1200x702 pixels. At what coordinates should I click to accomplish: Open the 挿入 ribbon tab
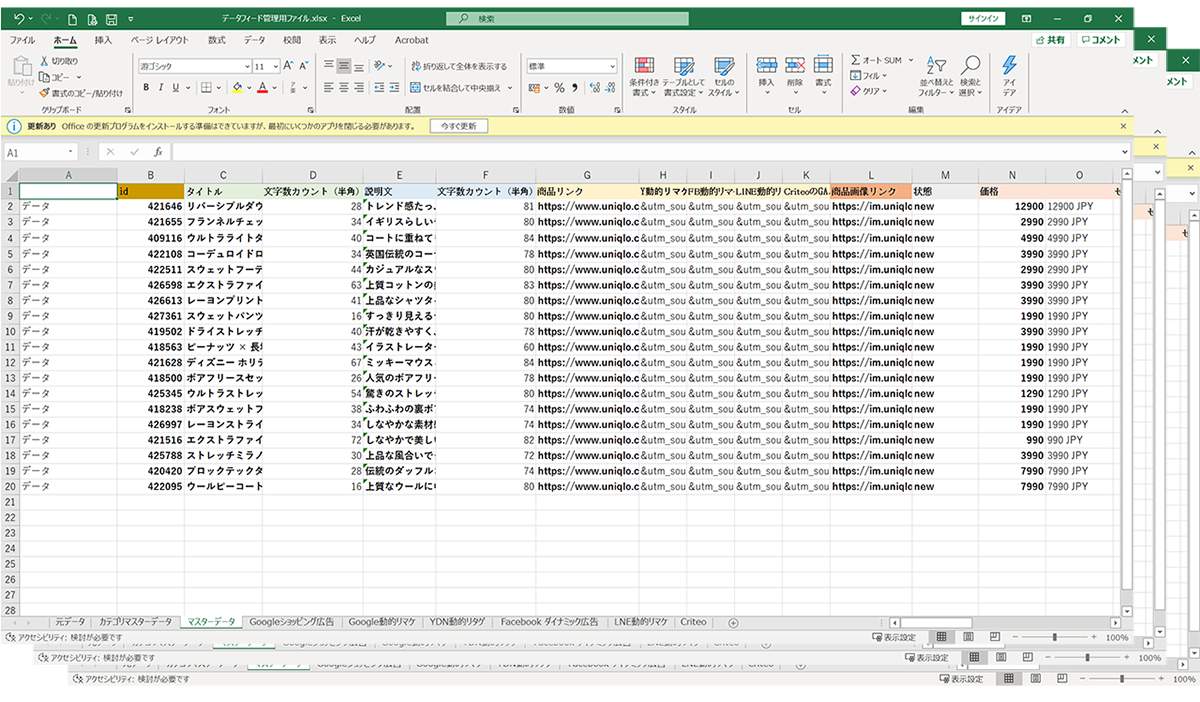(x=103, y=40)
